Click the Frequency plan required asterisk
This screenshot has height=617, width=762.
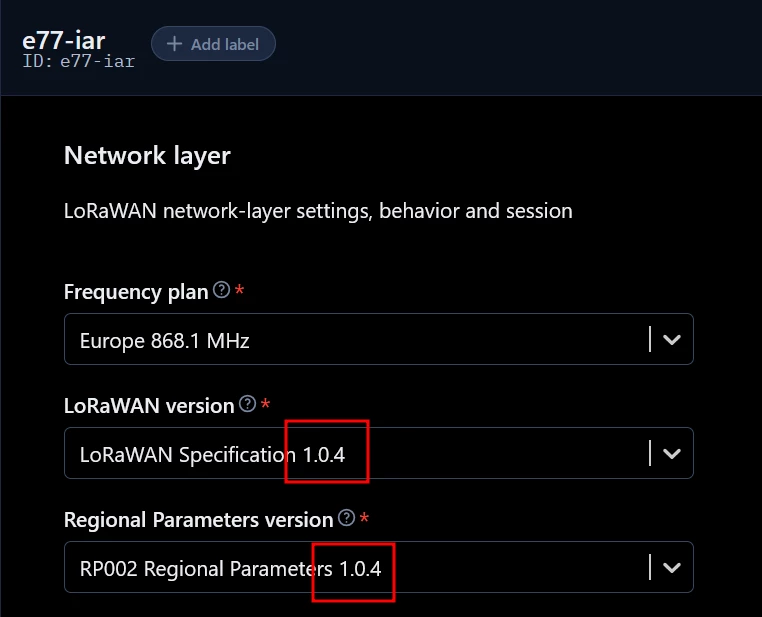[240, 290]
